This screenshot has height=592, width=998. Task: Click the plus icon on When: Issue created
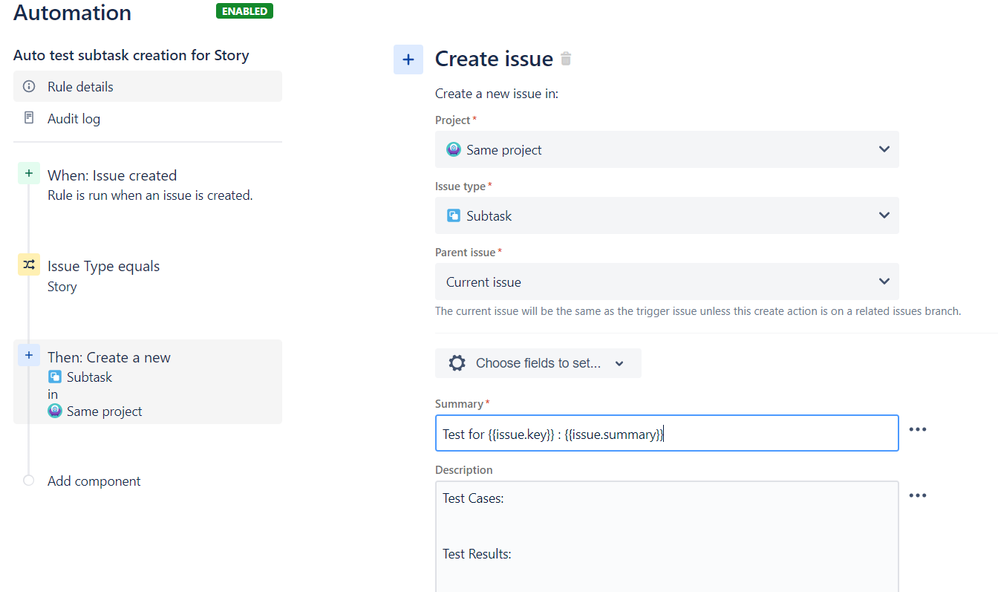[28, 173]
